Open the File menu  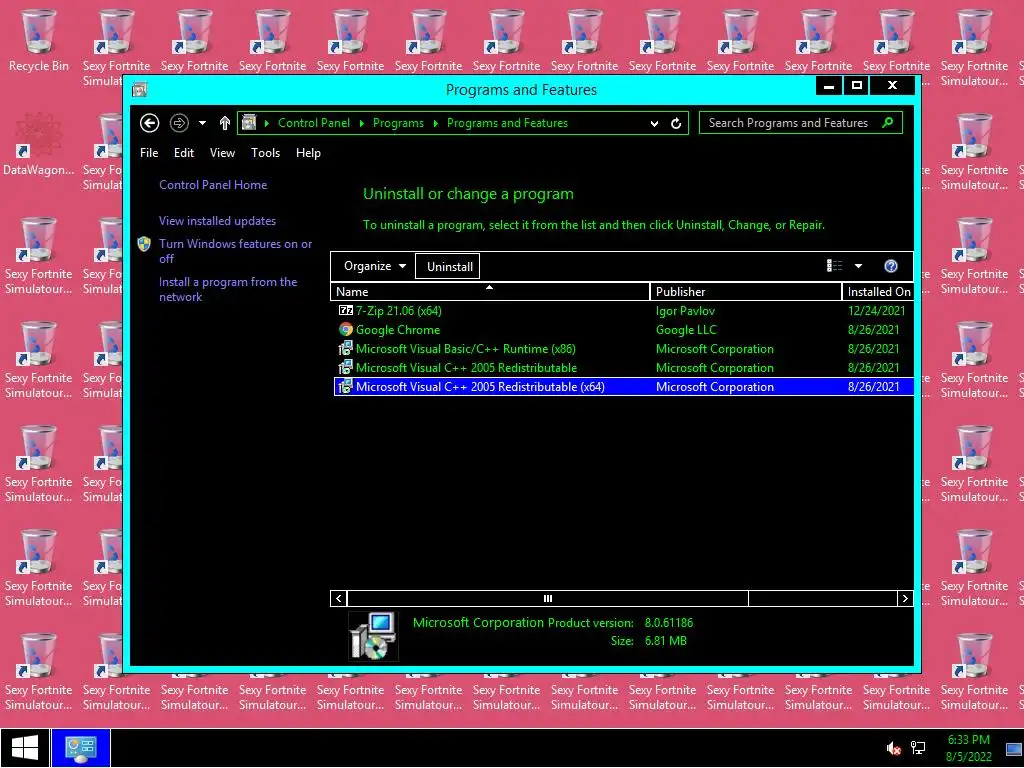[x=149, y=153]
